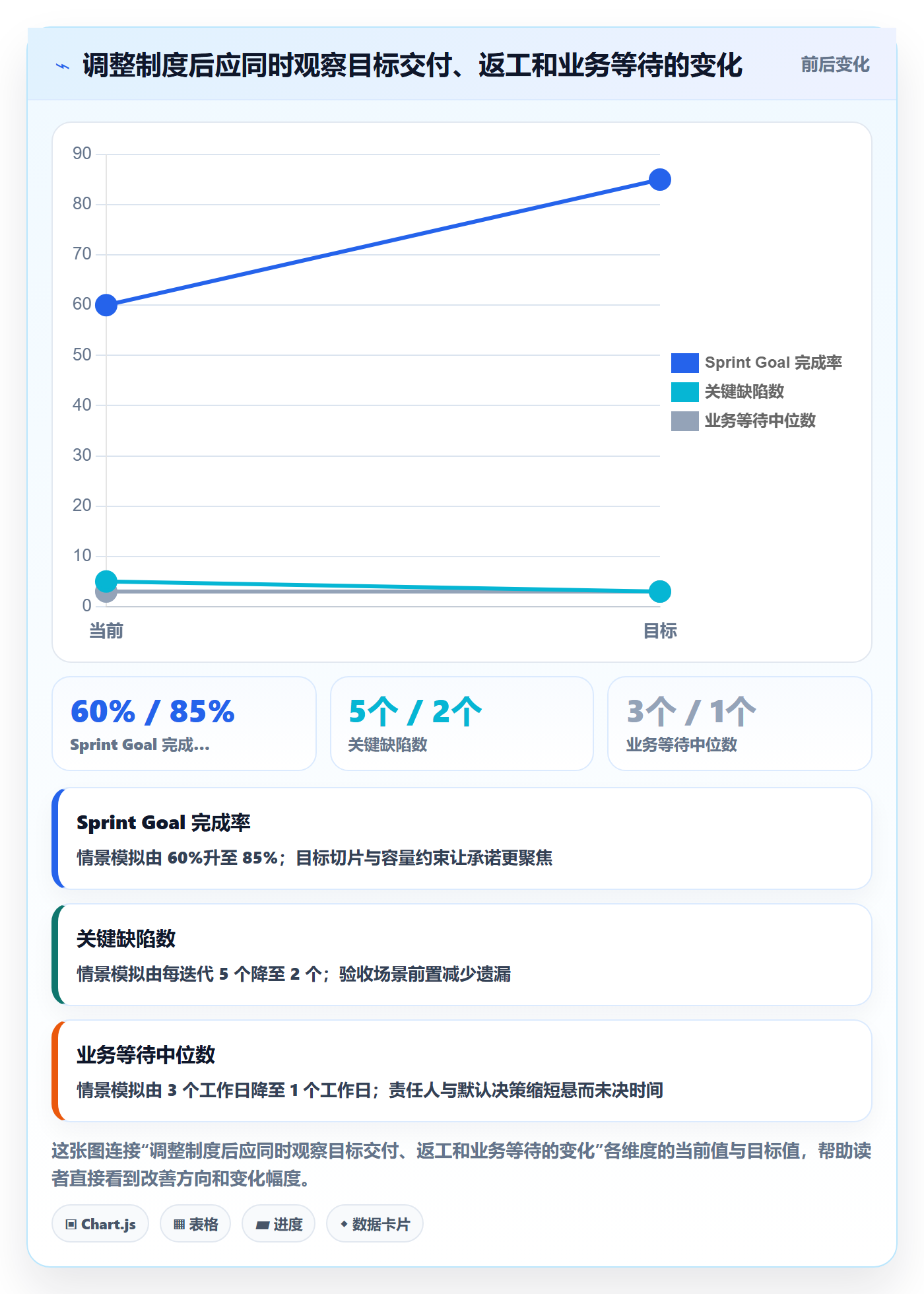The width and height of the screenshot is (924, 1294).
Task: Select the 业务等待中位数 detail panel
Action: click(x=462, y=1071)
